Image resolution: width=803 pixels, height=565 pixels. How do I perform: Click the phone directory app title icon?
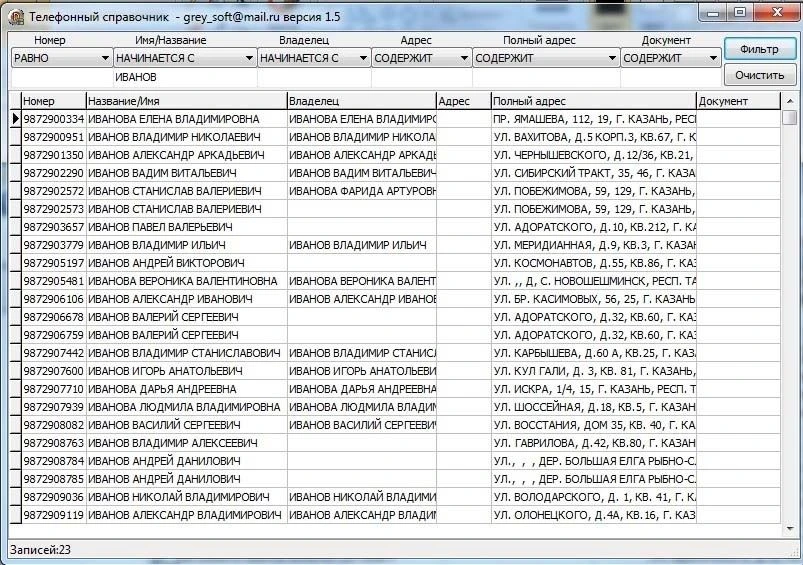tap(16, 17)
